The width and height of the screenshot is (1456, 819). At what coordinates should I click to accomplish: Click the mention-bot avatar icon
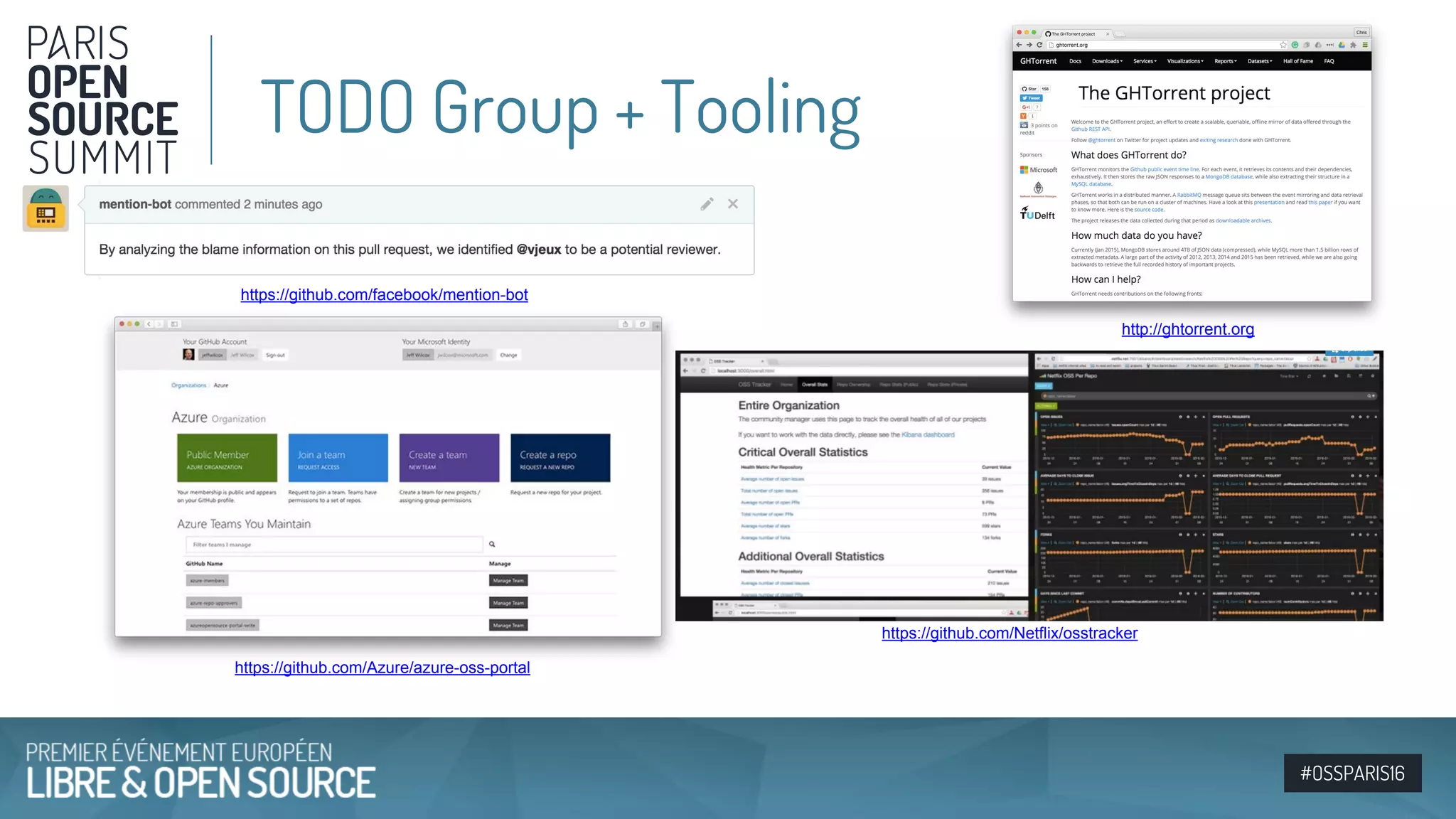pos(45,208)
